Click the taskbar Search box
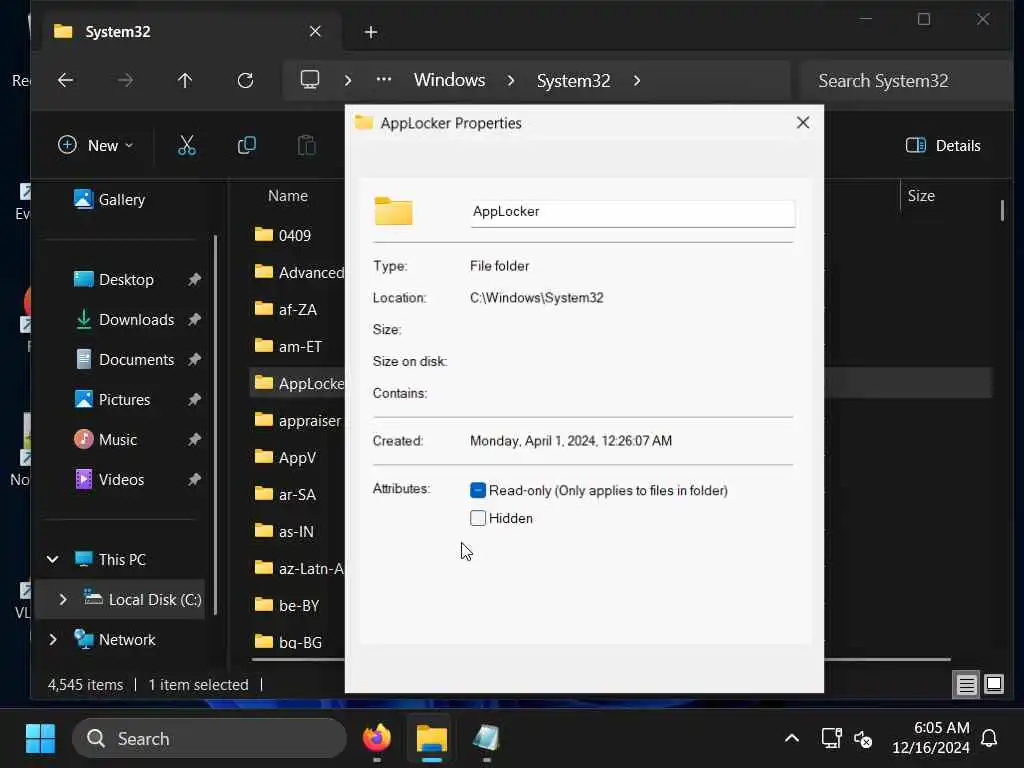The image size is (1024, 768). tap(209, 739)
